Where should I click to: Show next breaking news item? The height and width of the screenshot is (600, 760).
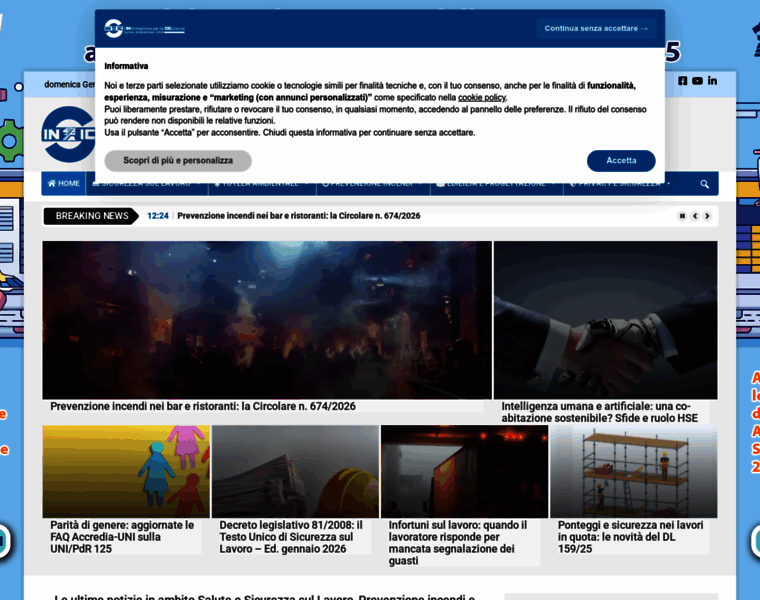point(707,216)
